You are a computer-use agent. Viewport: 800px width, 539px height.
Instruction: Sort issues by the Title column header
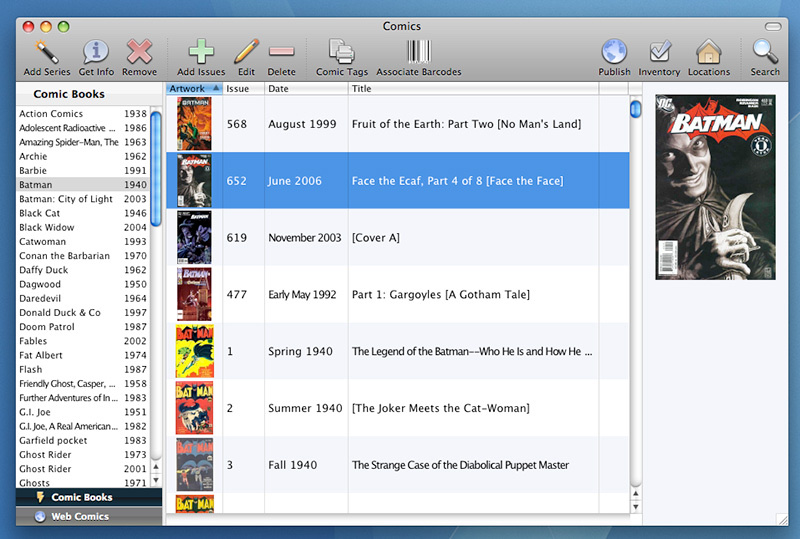[472, 89]
